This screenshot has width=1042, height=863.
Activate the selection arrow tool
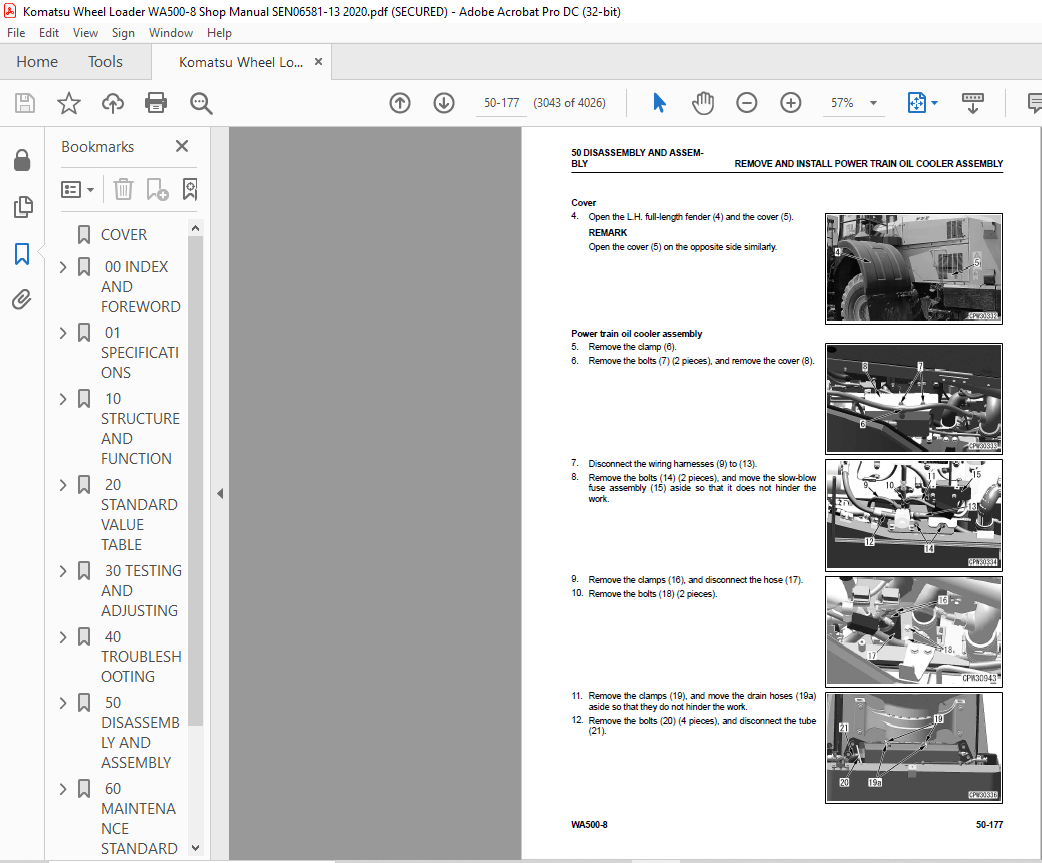click(659, 103)
